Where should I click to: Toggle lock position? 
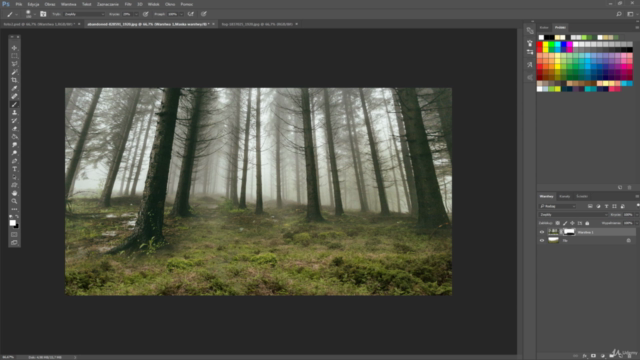coord(572,223)
